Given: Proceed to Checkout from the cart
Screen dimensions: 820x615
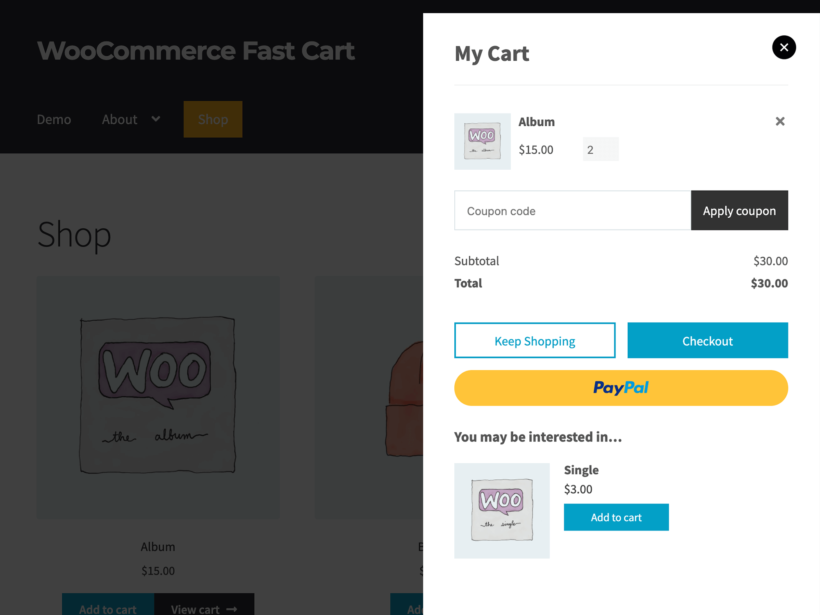Looking at the screenshot, I should (707, 340).
